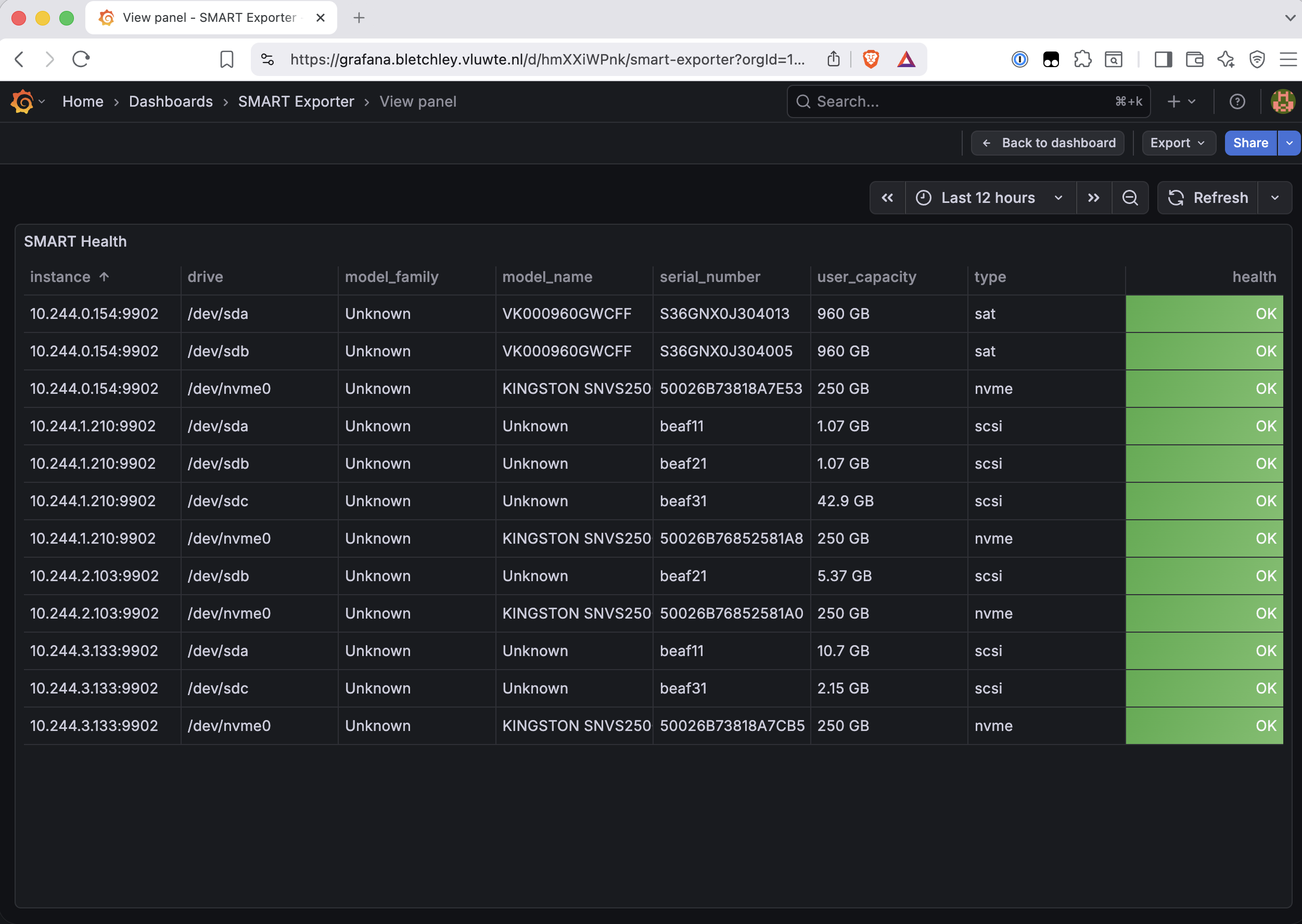Open the 1Password extension icon
This screenshot has height=924, width=1302.
1020,59
